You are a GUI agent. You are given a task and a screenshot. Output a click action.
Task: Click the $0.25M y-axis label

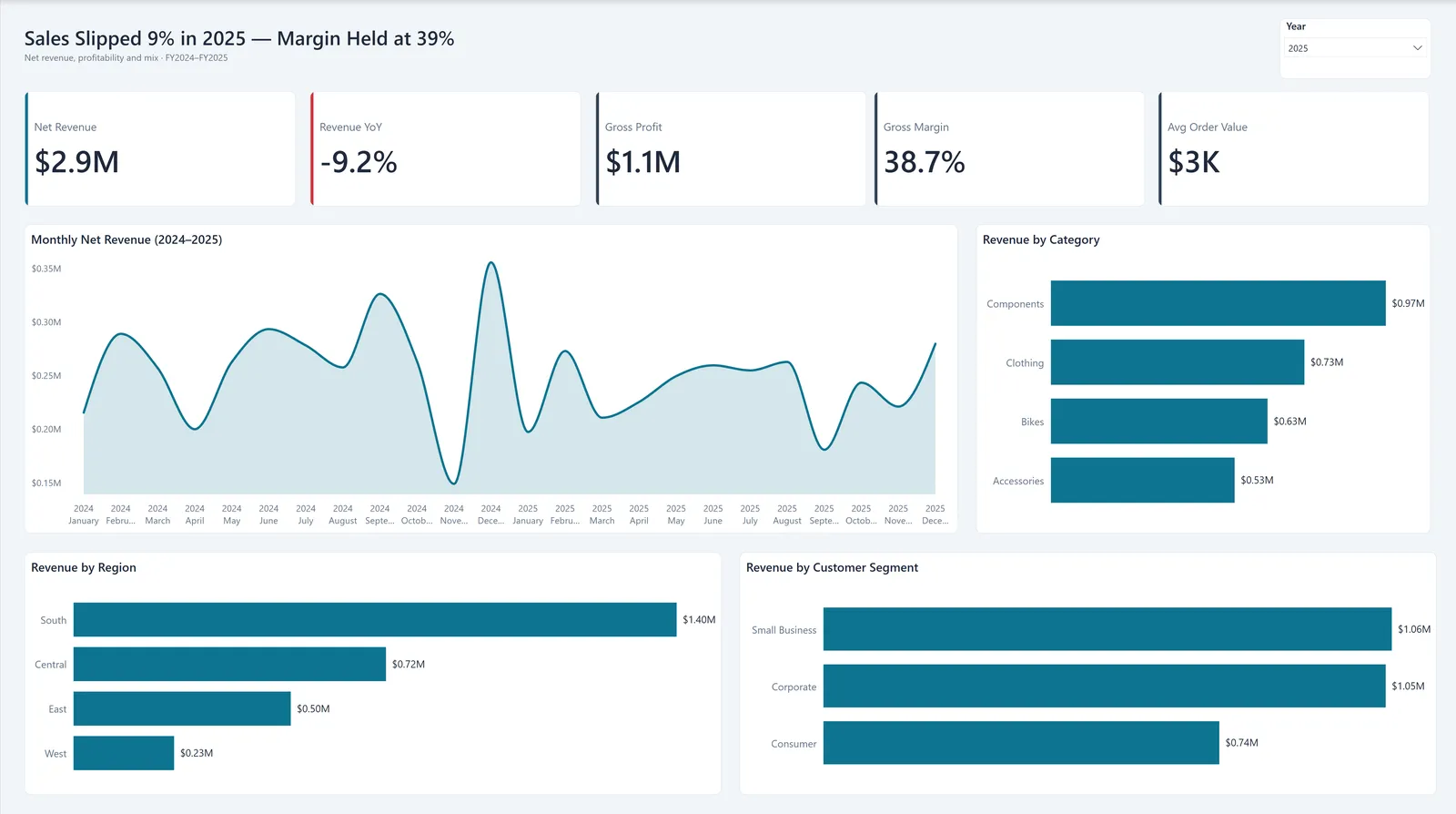tap(46, 375)
